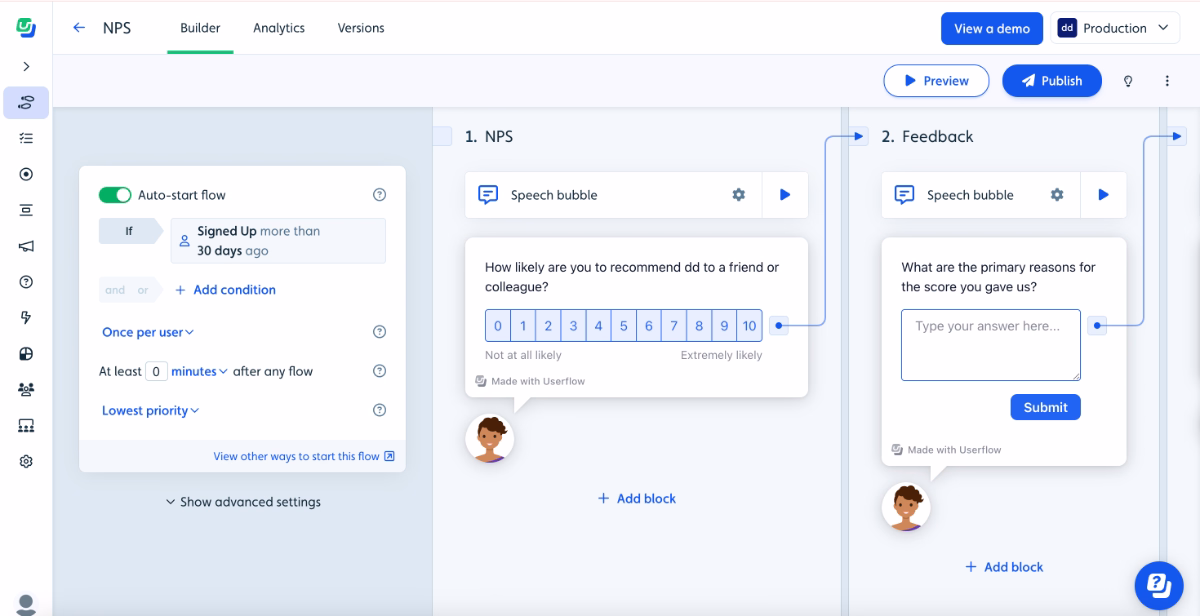Open settings for the NPS Speech bubble block
1200x616 pixels.
738,195
